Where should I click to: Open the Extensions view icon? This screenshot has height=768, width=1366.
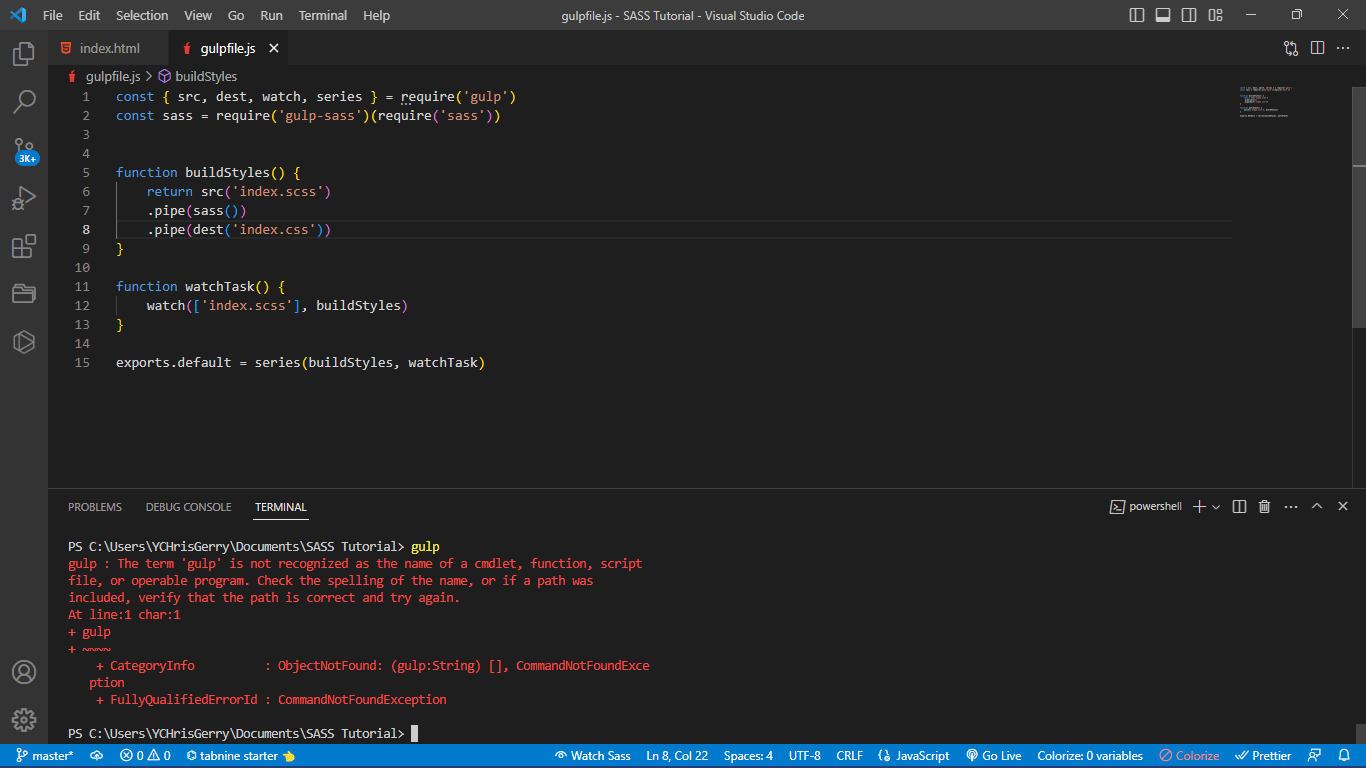[23, 246]
